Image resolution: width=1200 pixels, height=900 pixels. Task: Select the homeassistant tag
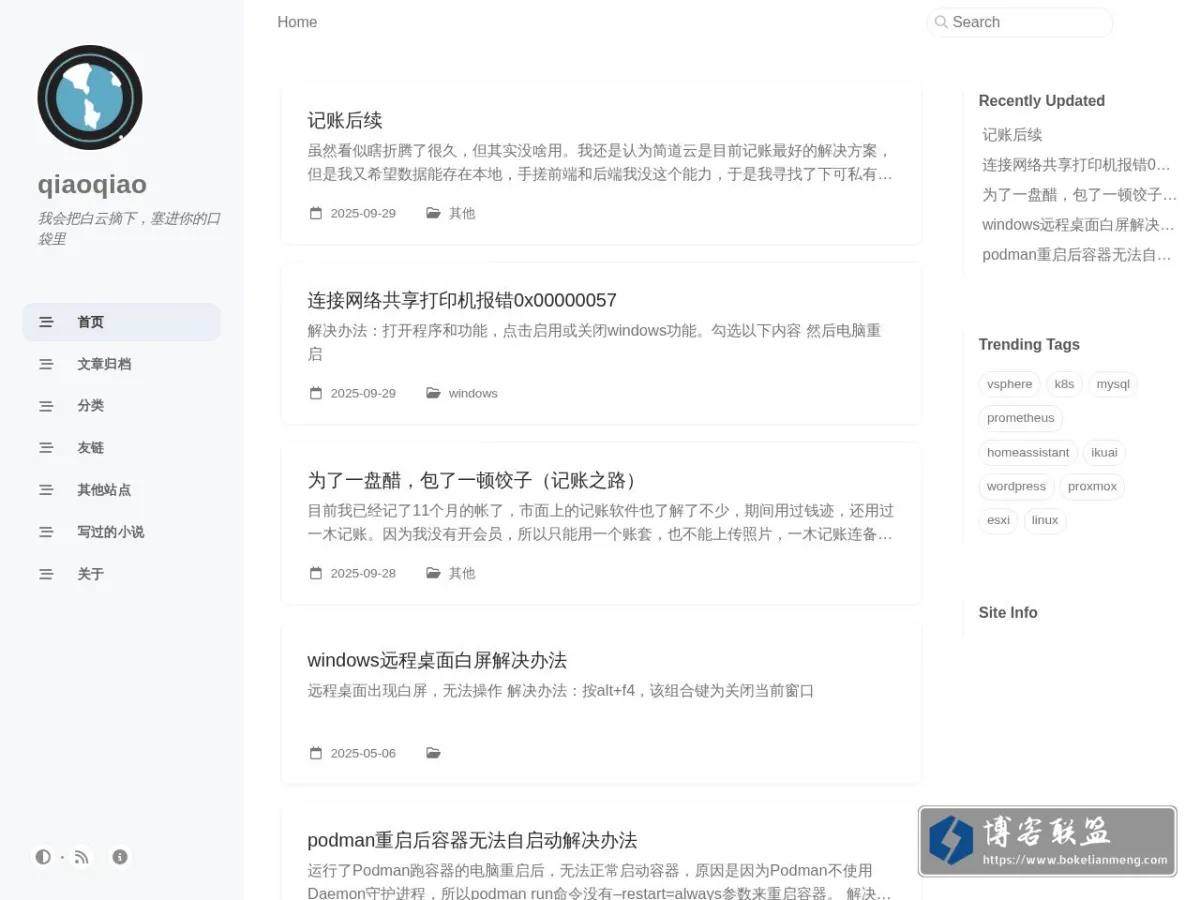[1028, 452]
